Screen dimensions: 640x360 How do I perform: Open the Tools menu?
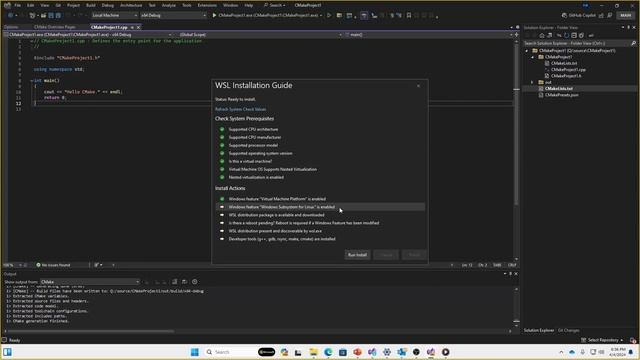tap(187, 5)
